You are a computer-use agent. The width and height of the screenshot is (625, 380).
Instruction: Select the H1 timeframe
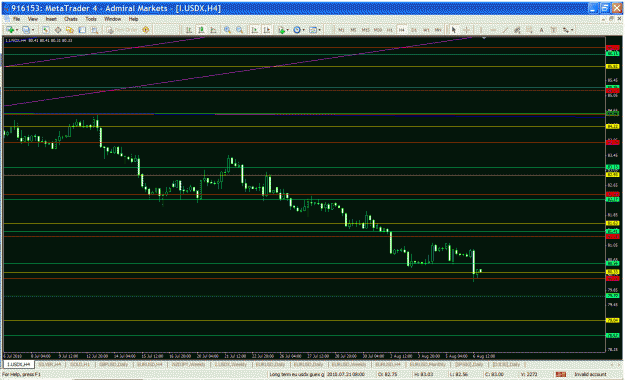tap(389, 30)
